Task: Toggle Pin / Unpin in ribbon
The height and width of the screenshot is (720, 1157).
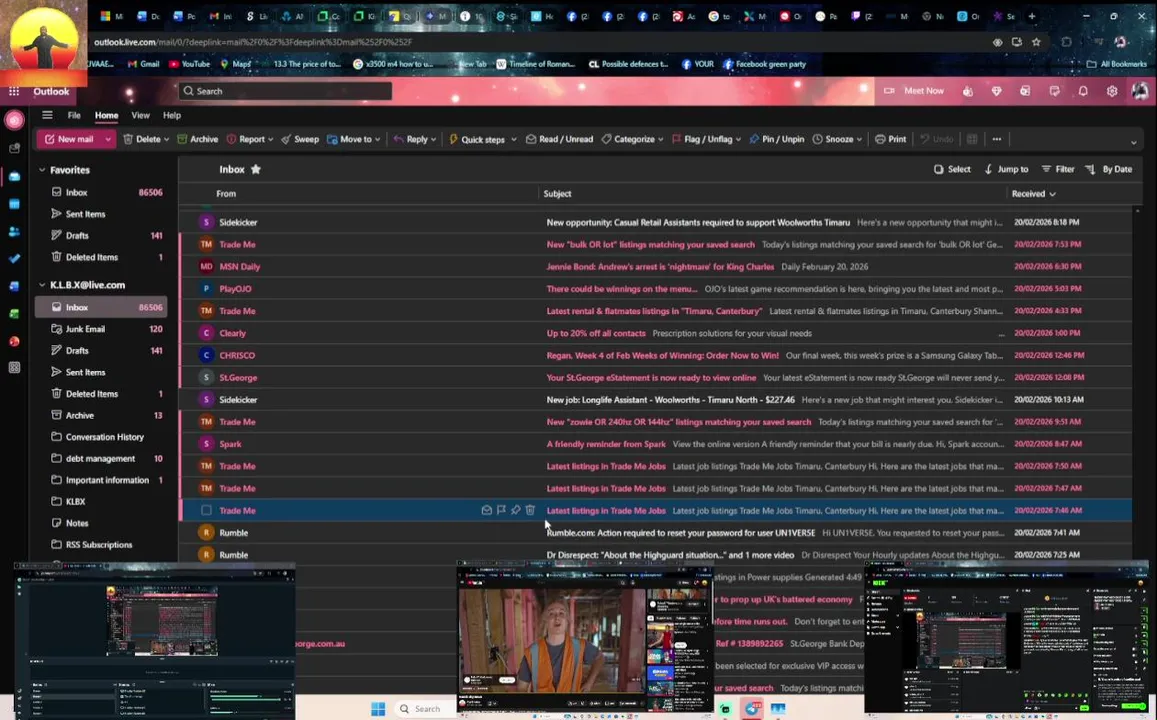Action: pyautogui.click(x=776, y=139)
